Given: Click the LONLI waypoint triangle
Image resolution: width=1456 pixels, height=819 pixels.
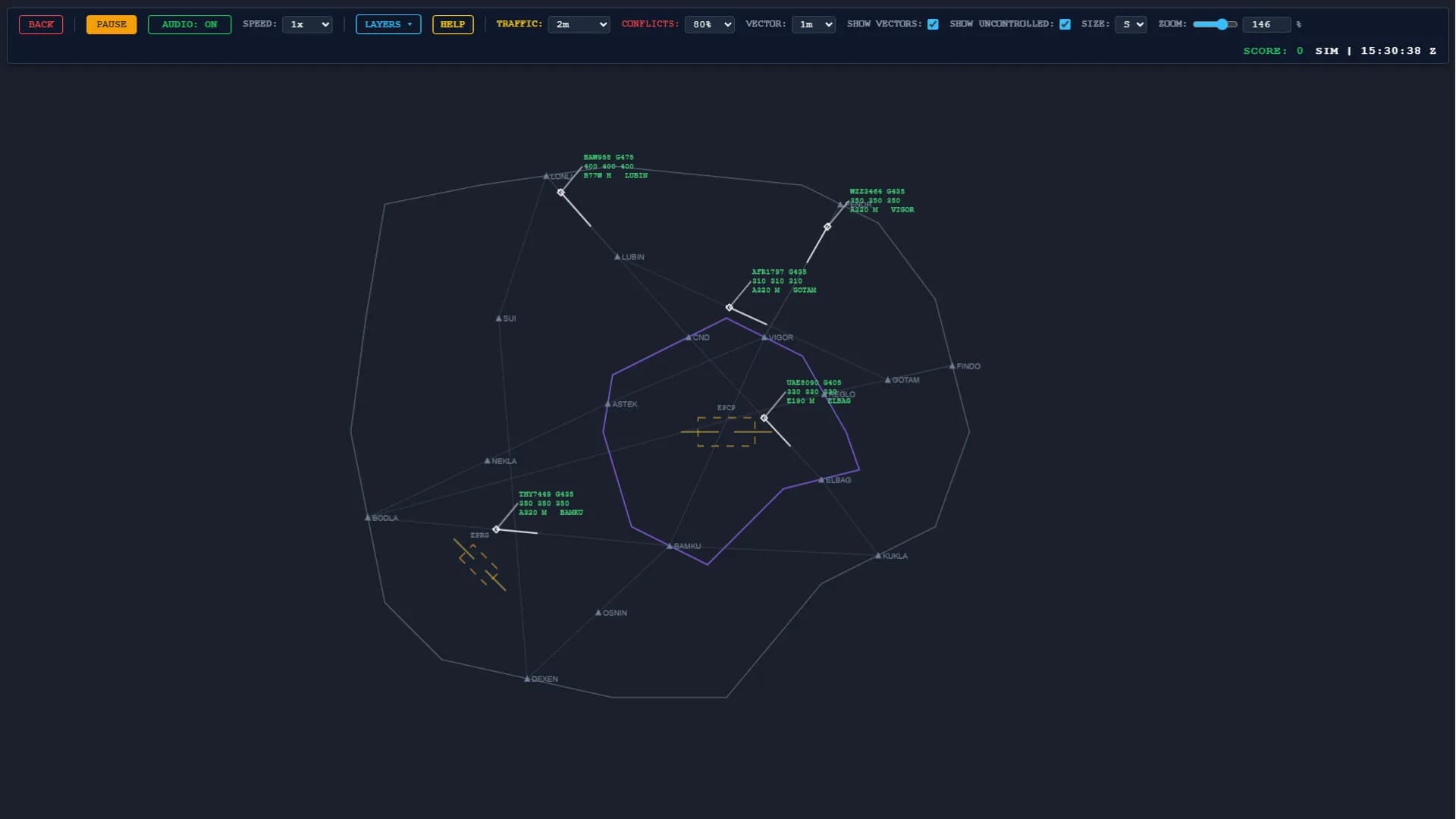Looking at the screenshot, I should [546, 176].
